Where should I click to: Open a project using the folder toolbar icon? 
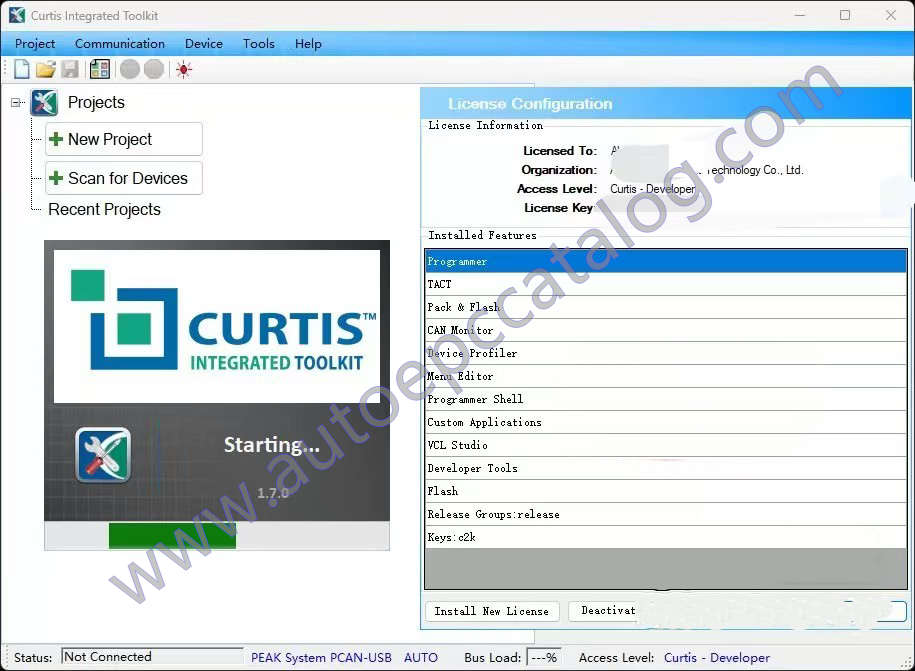[45, 68]
